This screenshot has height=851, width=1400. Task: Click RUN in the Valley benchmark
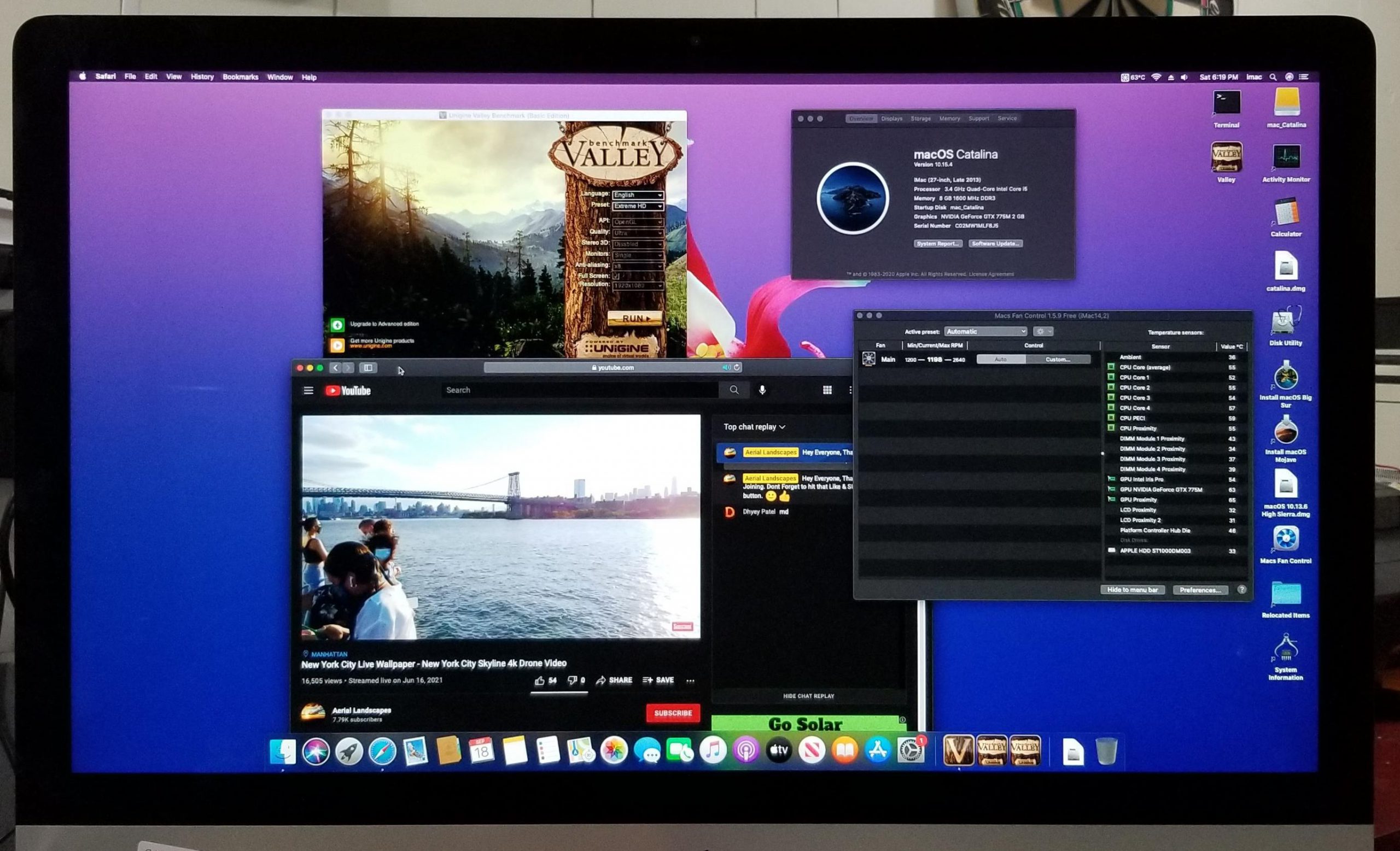(635, 319)
